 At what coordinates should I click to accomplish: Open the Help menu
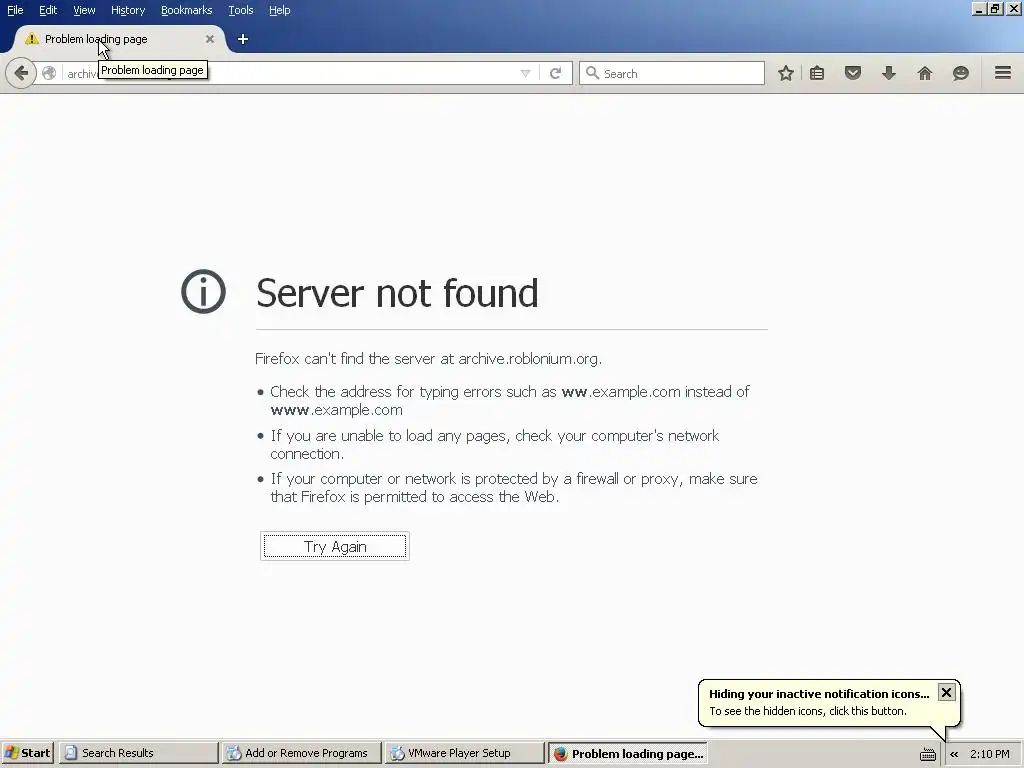tap(280, 10)
